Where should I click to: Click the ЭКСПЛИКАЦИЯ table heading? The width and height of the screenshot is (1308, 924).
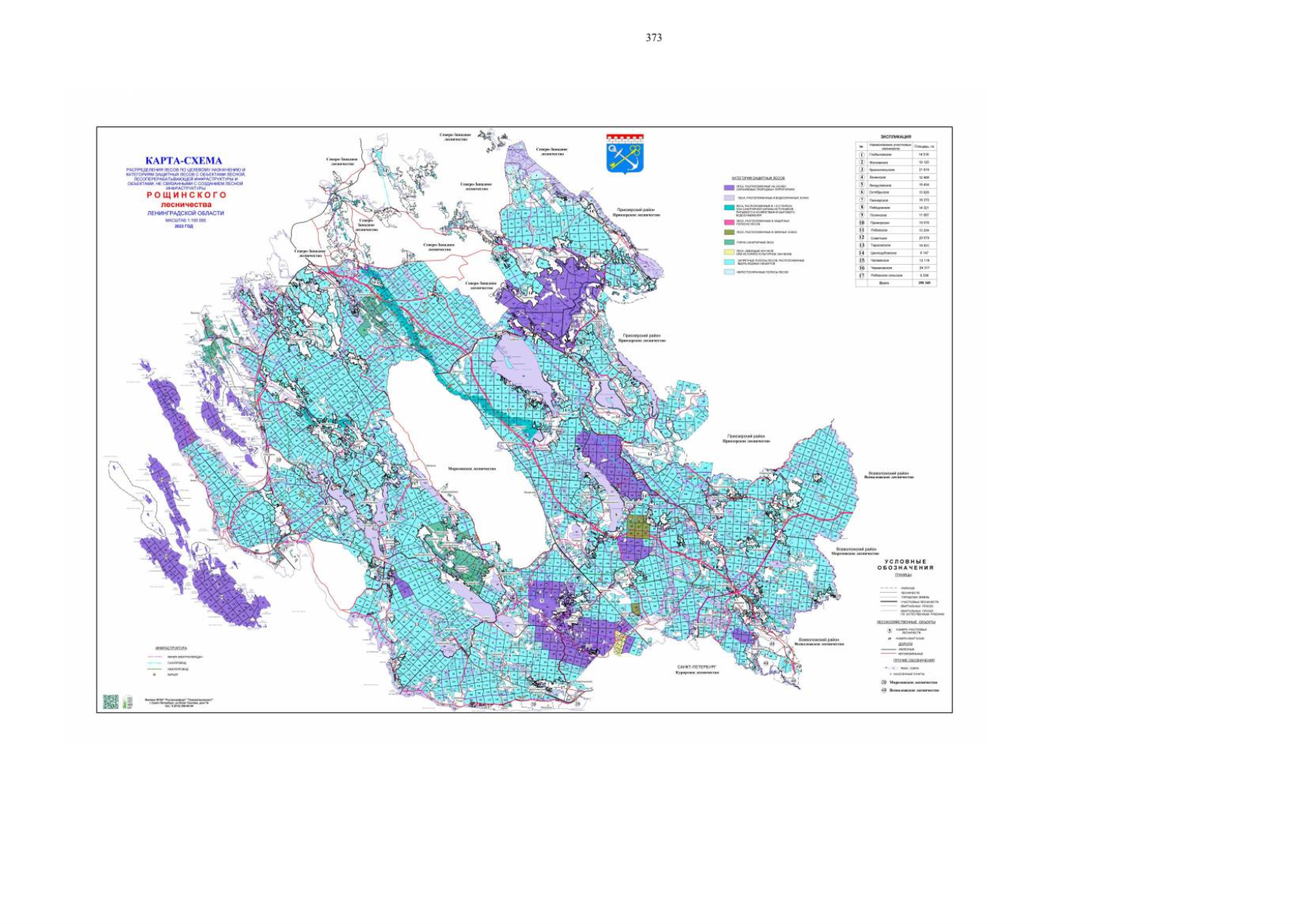tap(896, 137)
